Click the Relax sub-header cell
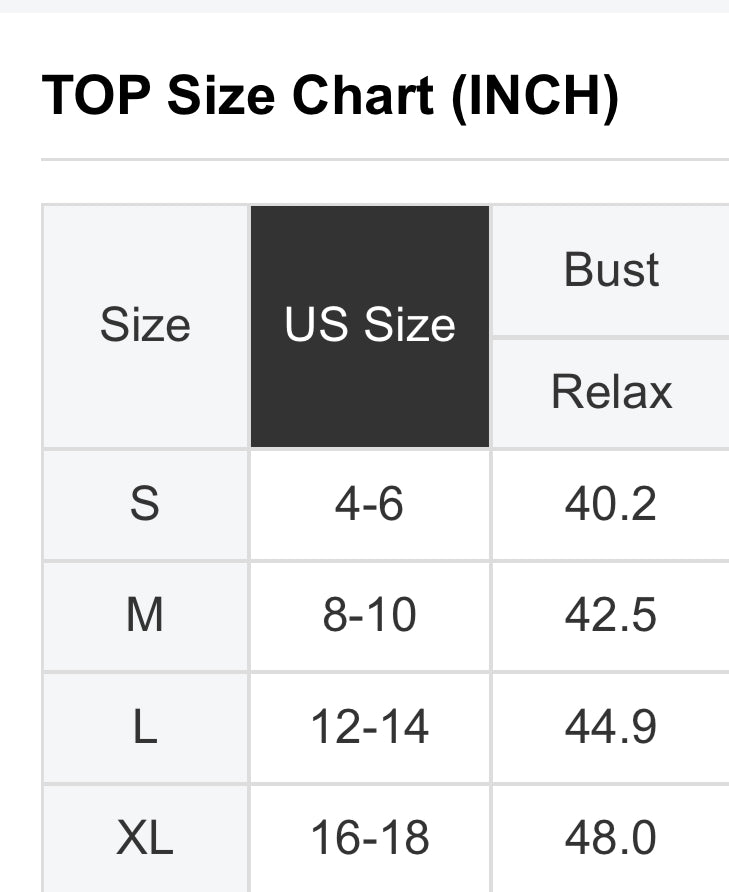This screenshot has width=729, height=892. [x=611, y=392]
